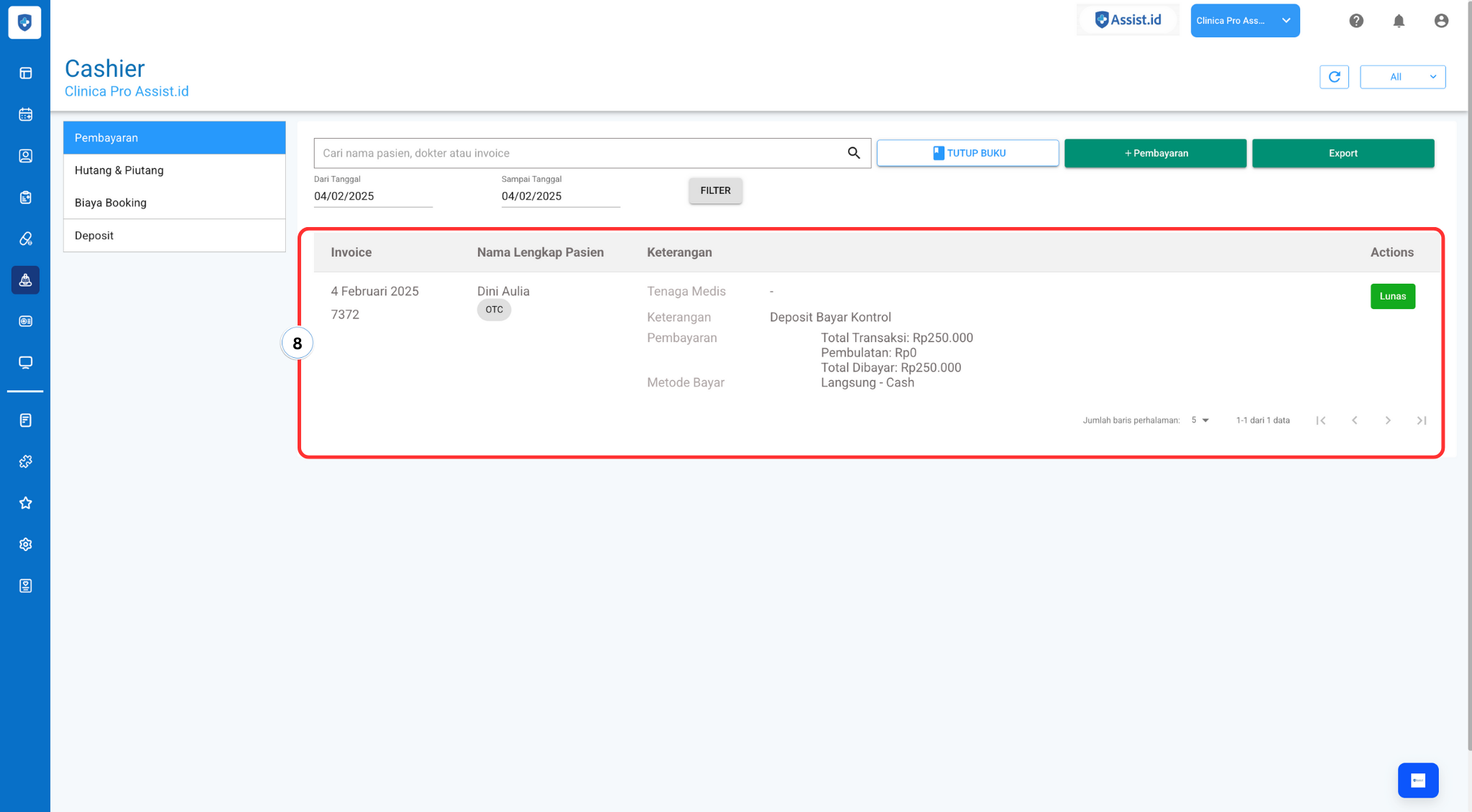Open the user account profile icon
Image resolution: width=1472 pixels, height=812 pixels.
(x=1441, y=21)
